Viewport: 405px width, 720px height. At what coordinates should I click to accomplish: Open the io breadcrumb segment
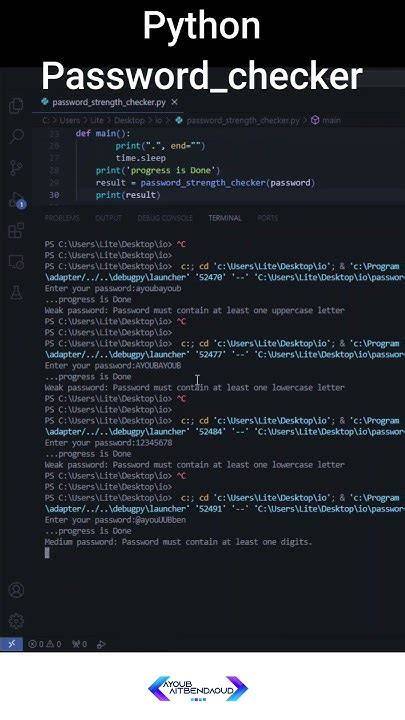click(158, 120)
